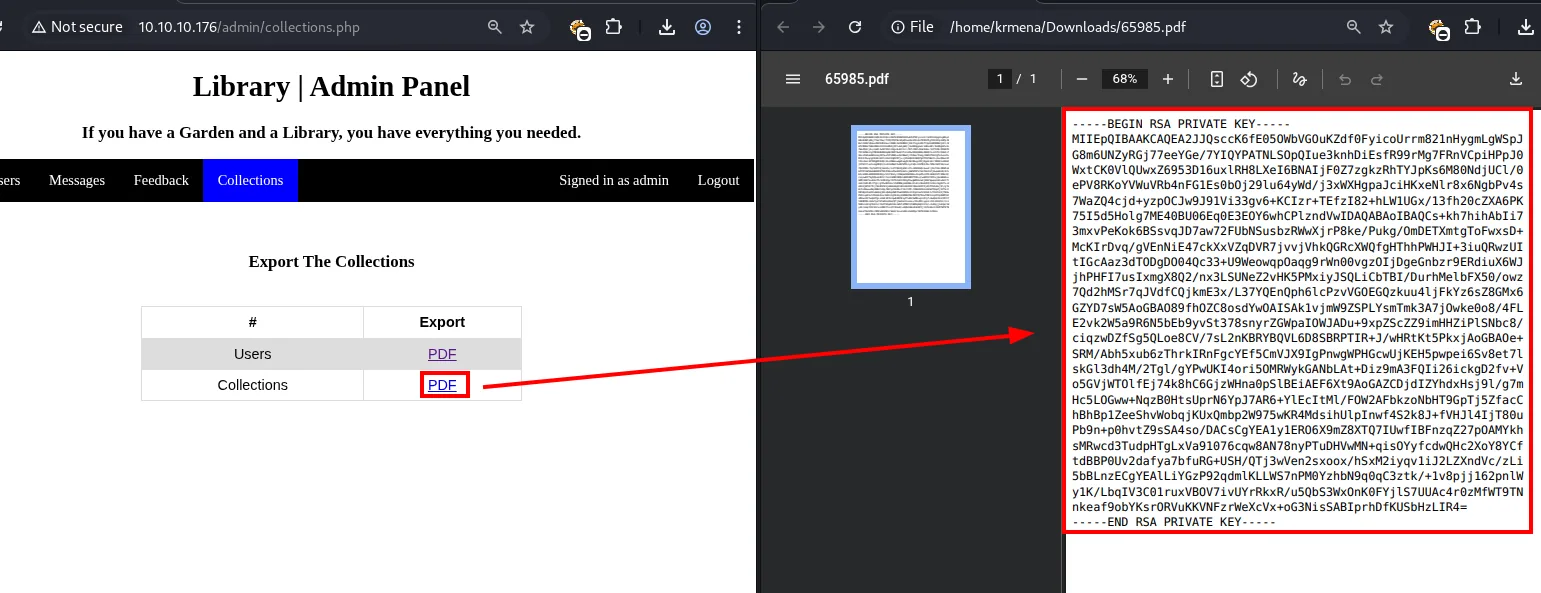Open the PDF viewer sidebar hamburger menu
This screenshot has height=593, width=1541.
tap(793, 79)
